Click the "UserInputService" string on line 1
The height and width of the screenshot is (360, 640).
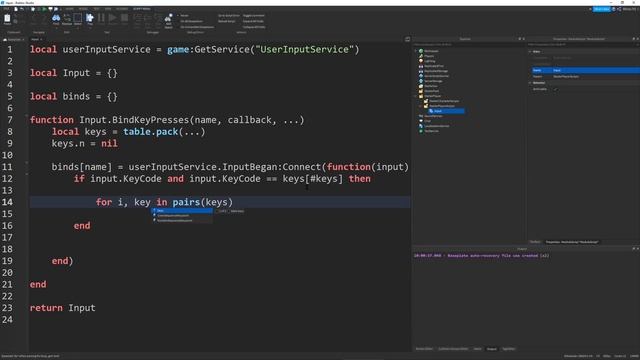pos(304,49)
